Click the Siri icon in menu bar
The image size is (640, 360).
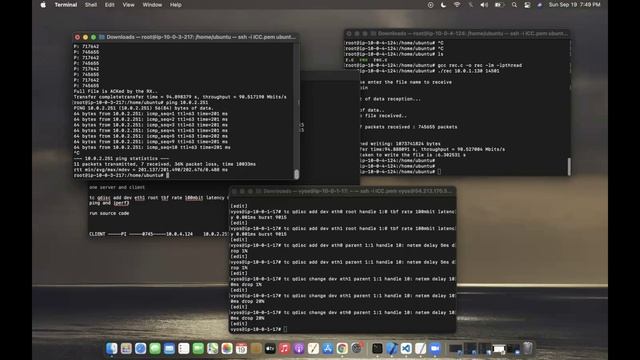point(540,5)
